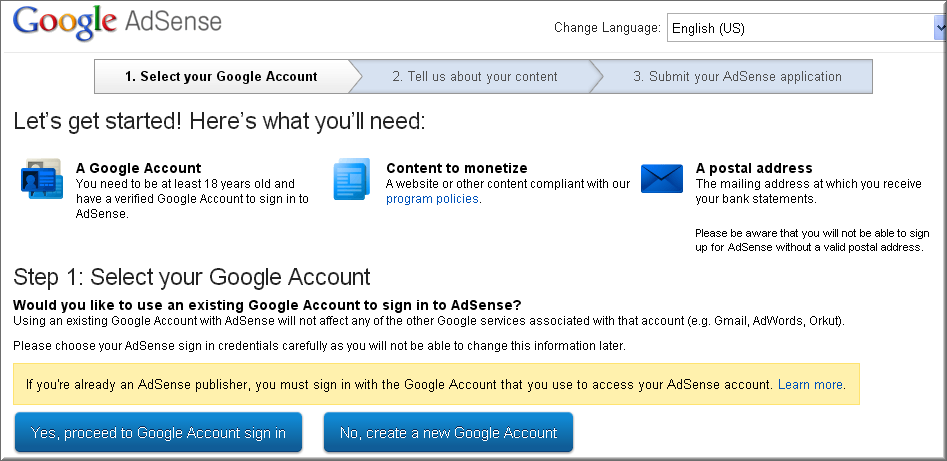Click the sign in credentials warning sentence
Viewport: 947px width, 461px height.
pyautogui.click(x=319, y=346)
